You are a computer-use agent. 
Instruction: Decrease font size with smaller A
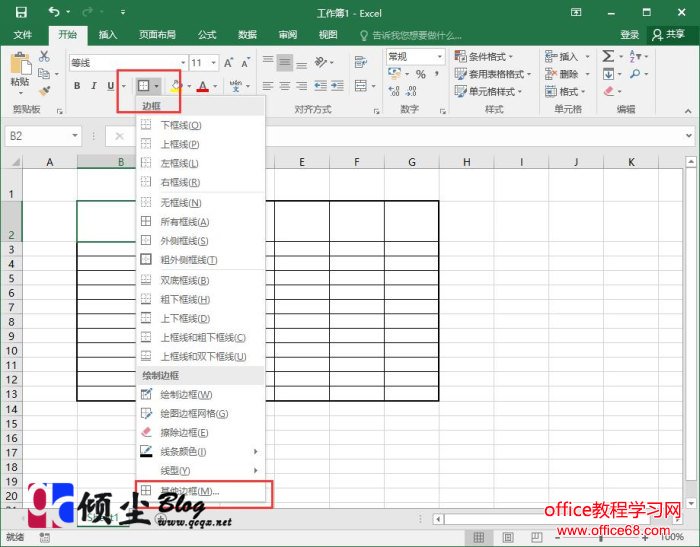(x=245, y=63)
